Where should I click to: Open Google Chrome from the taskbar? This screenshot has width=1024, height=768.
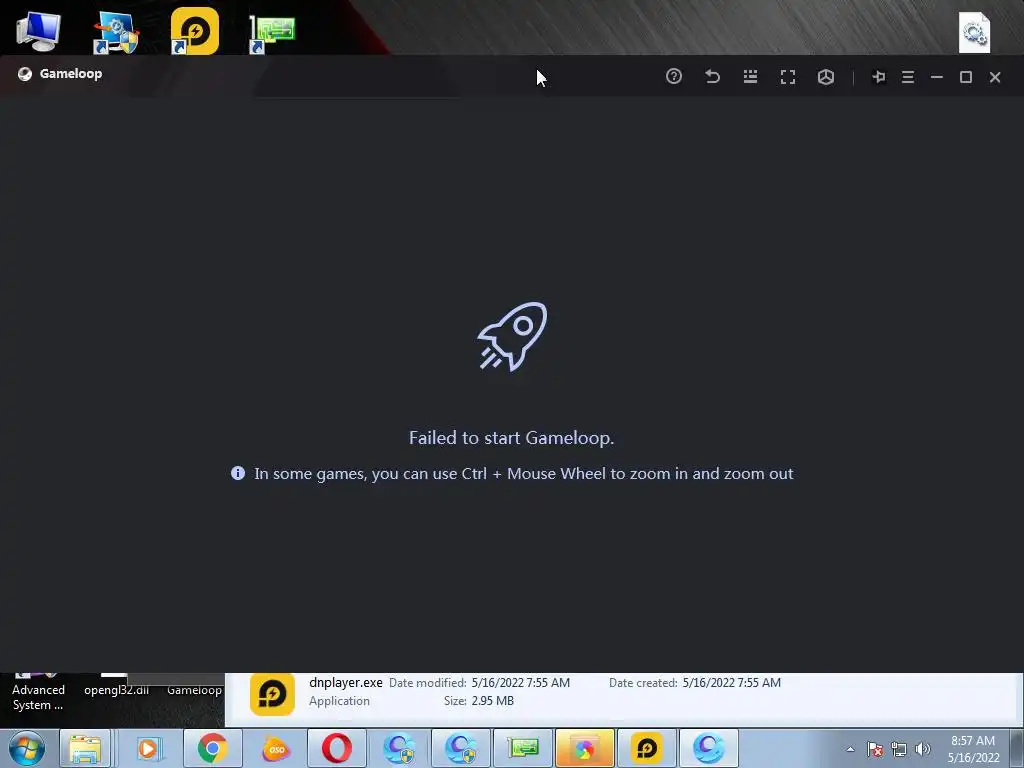point(212,748)
